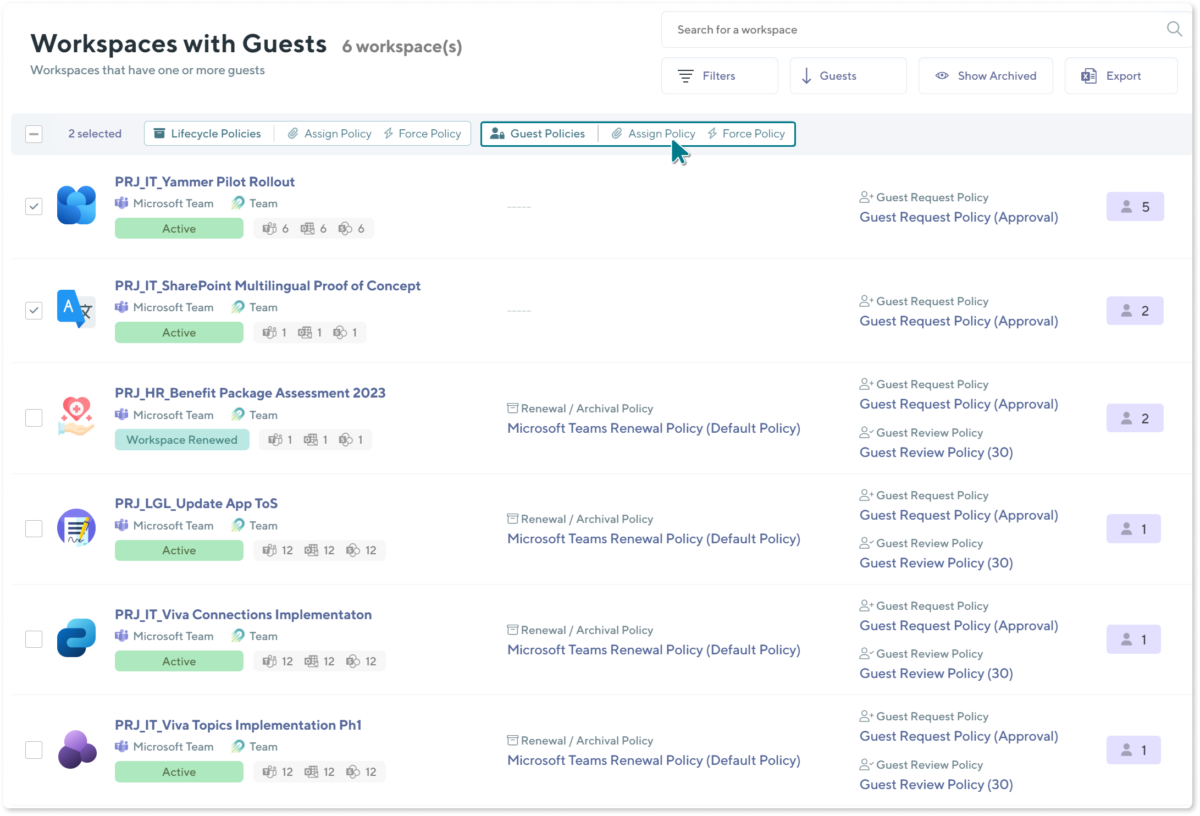Click the Show Archived eye icon
The image size is (1200, 816).
pos(941,75)
